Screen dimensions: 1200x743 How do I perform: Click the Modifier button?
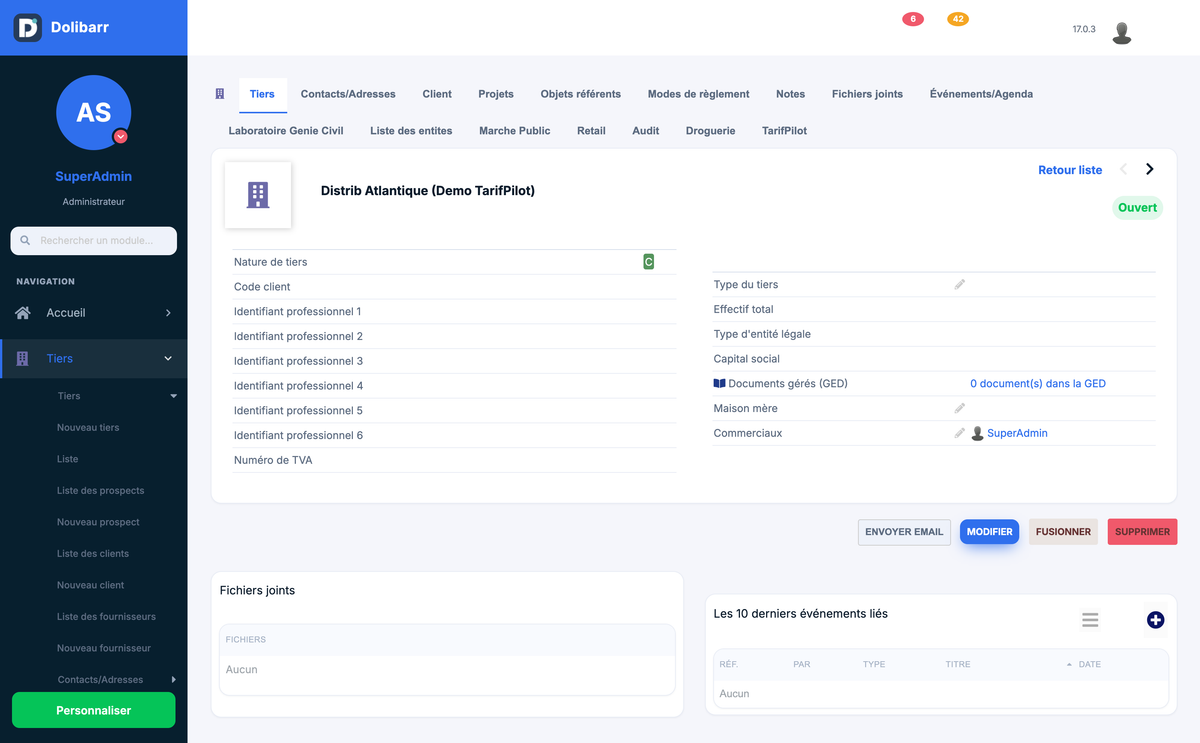point(990,532)
